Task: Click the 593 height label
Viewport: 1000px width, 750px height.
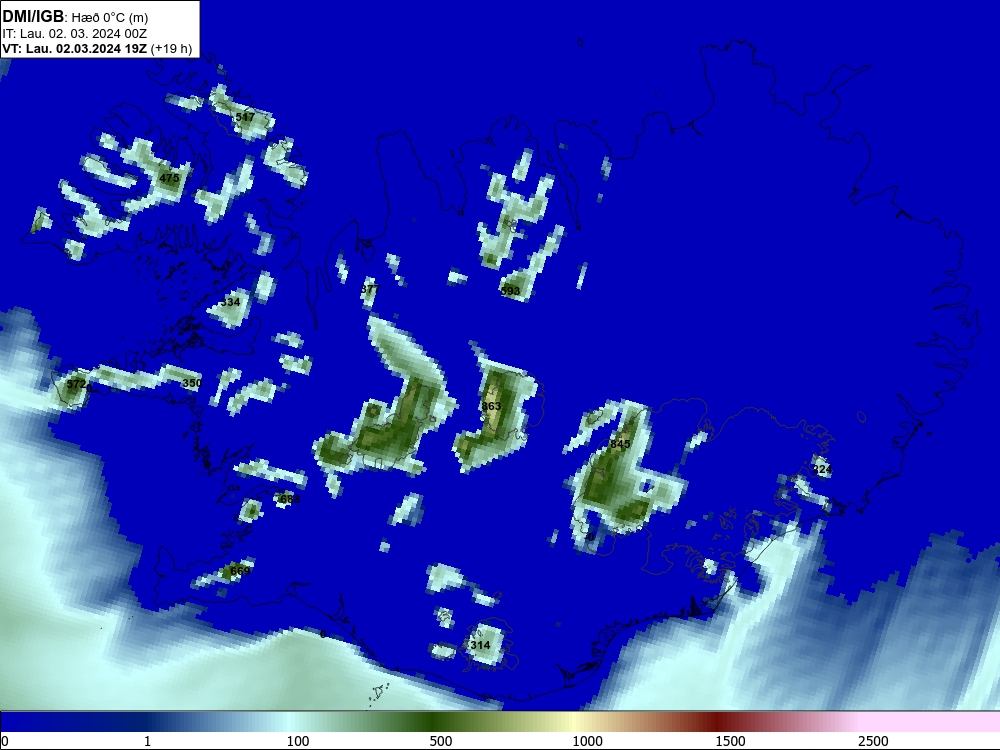Action: [x=510, y=291]
